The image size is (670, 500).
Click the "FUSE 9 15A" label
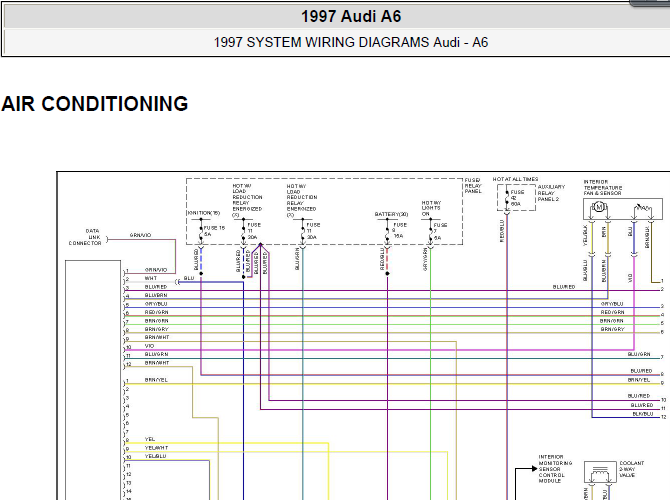[400, 230]
